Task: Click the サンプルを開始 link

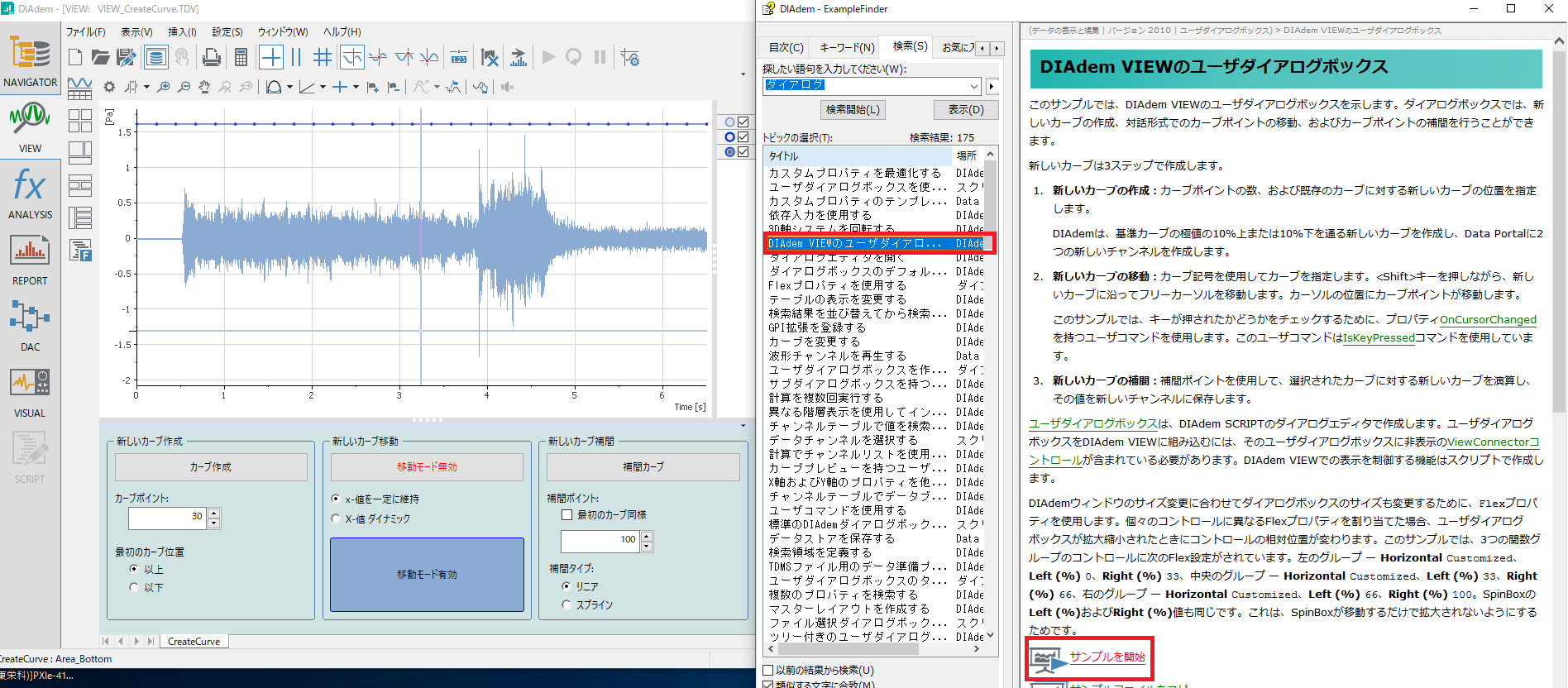Action: pos(1107,657)
